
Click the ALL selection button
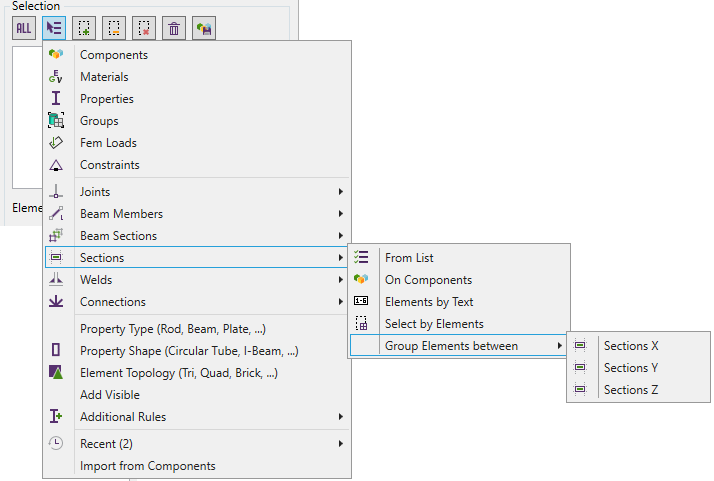[x=23, y=29]
